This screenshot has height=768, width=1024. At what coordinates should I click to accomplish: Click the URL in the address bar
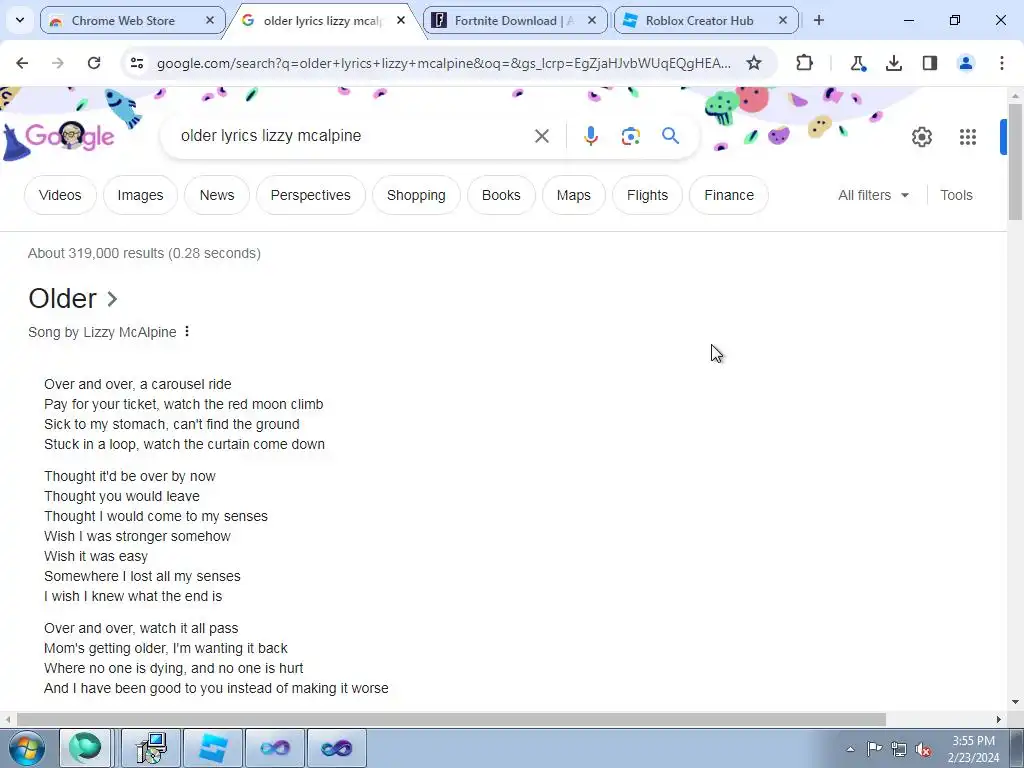443,63
